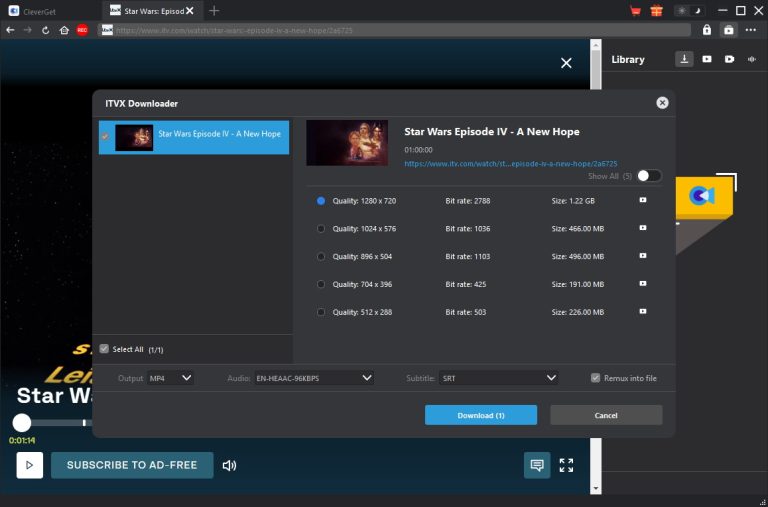Viewport: 768px width, 507px height.
Task: Open the Library downloading tab icon
Action: pos(684,59)
